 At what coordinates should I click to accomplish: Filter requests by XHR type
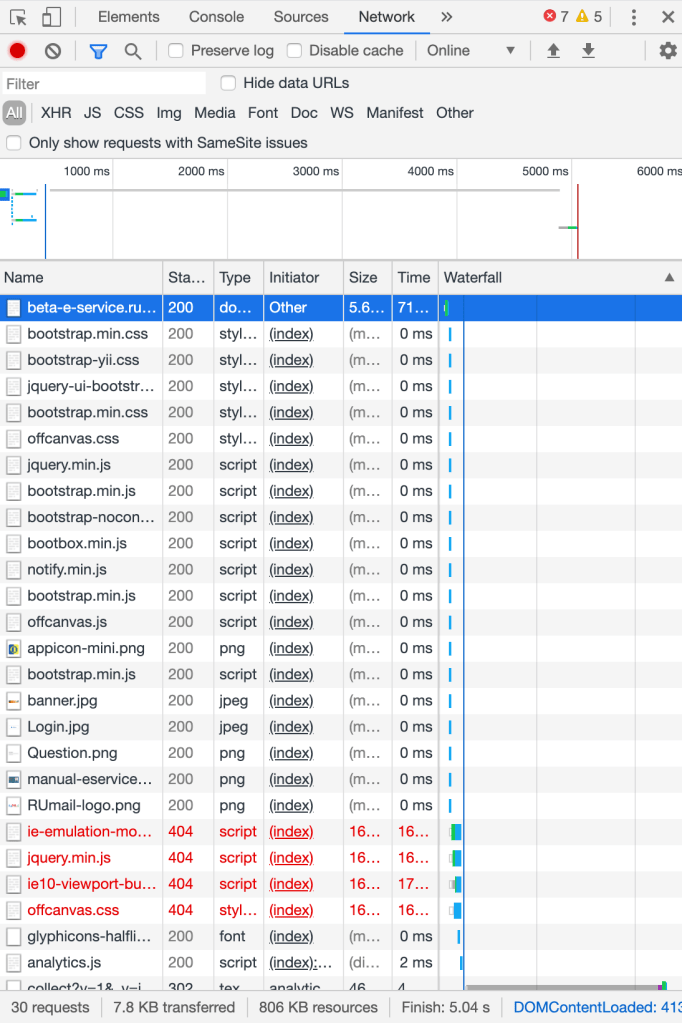coord(56,113)
